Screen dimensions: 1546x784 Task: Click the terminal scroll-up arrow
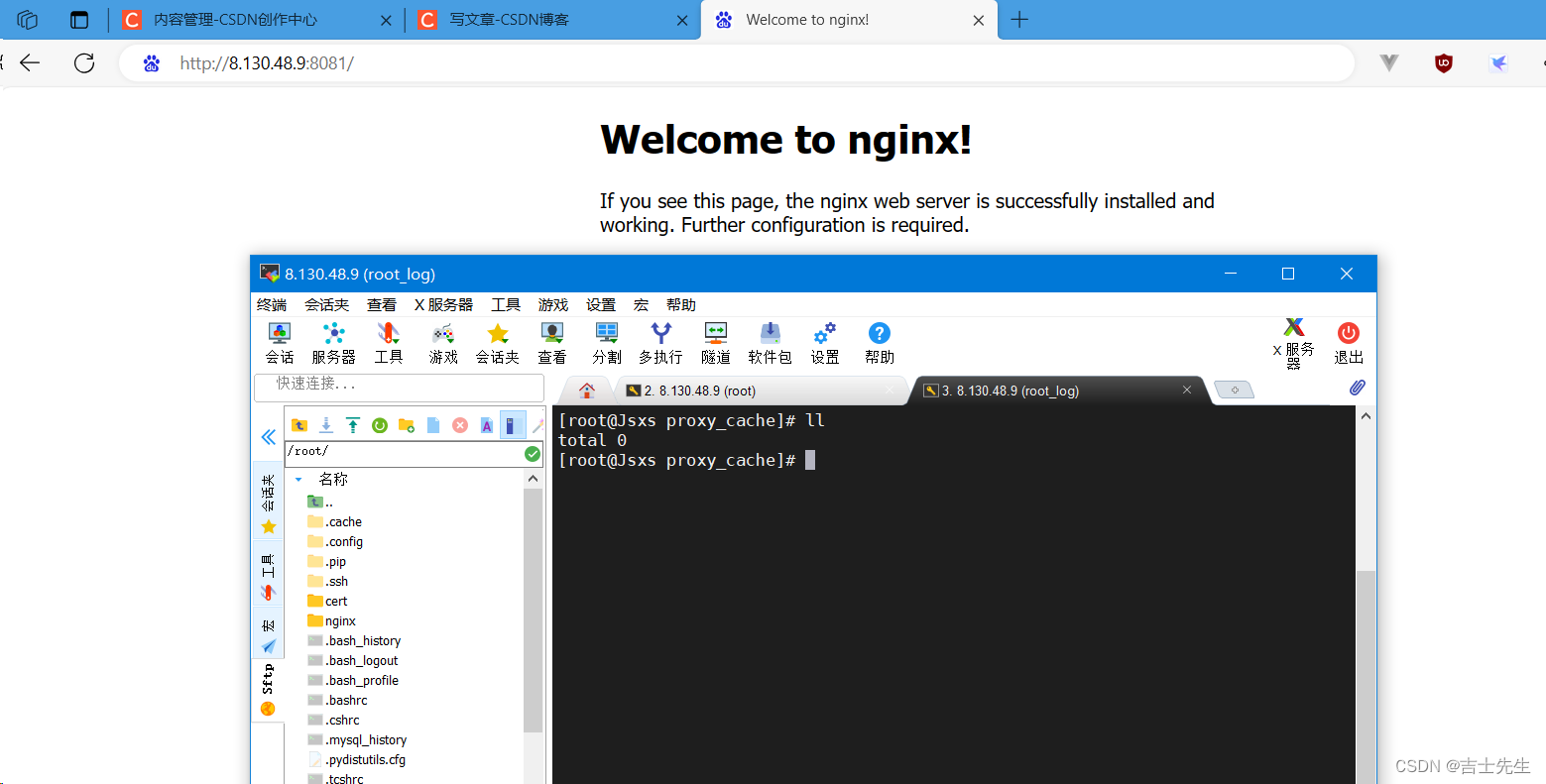tap(1367, 416)
